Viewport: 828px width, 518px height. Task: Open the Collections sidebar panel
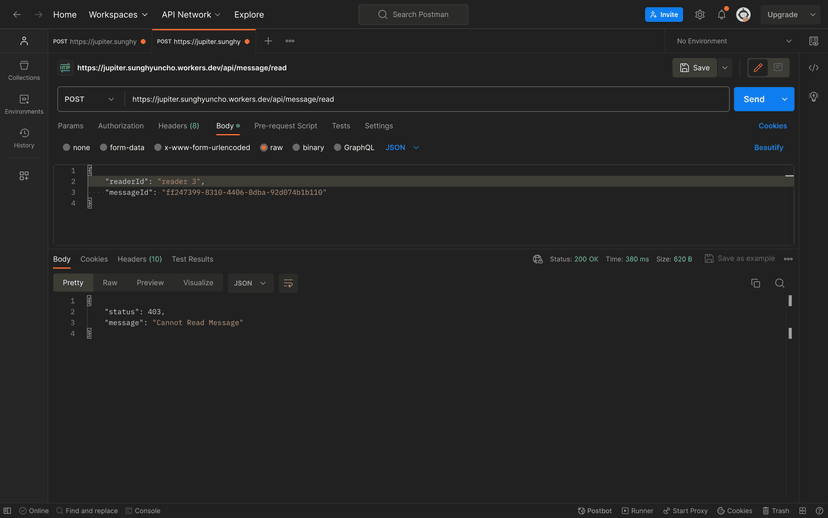[24, 70]
